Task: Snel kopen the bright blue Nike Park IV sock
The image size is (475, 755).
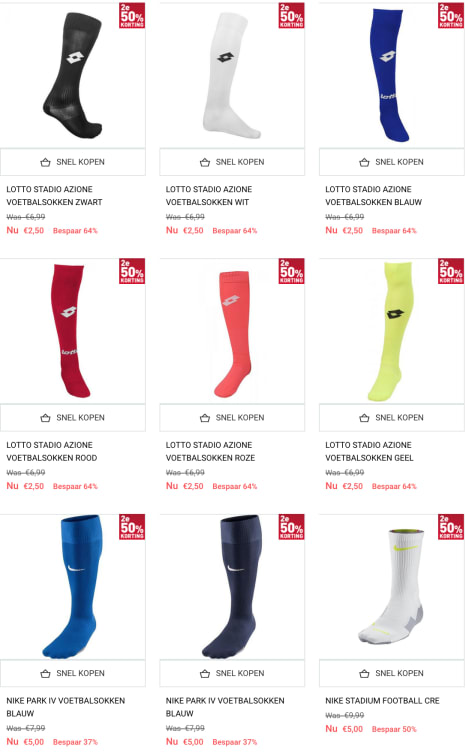Action: pos(73,674)
